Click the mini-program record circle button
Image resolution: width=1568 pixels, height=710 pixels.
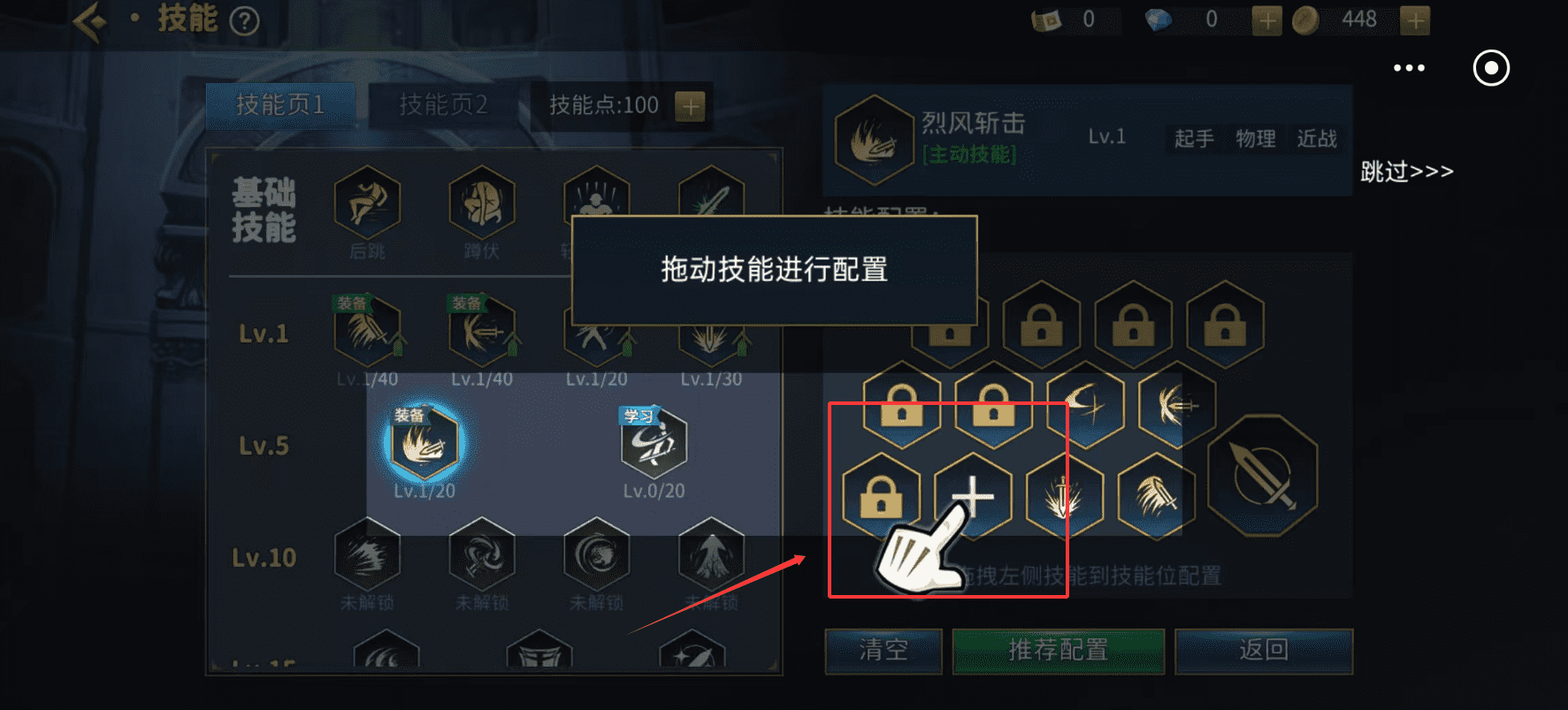coord(1491,68)
